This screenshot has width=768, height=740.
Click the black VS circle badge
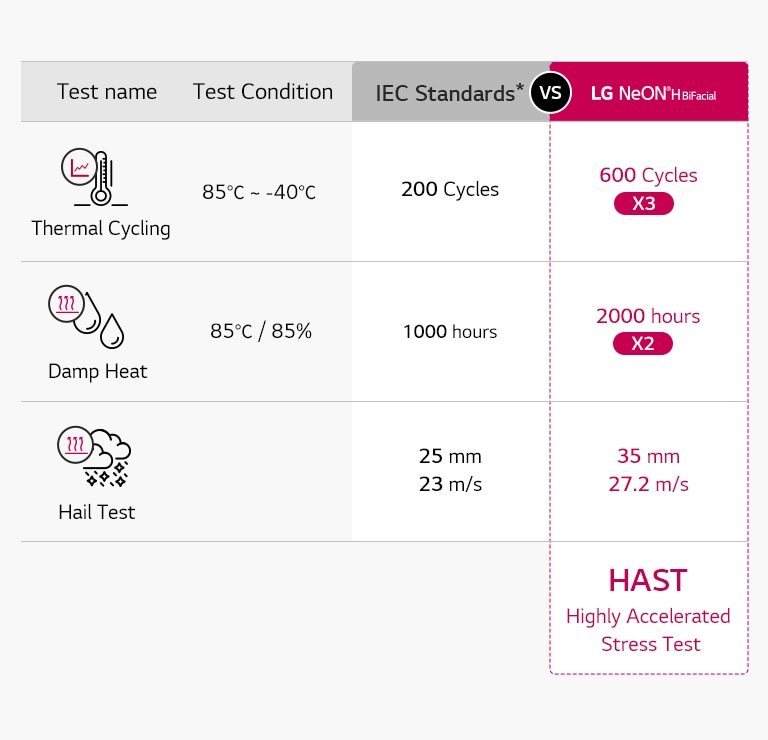[551, 93]
